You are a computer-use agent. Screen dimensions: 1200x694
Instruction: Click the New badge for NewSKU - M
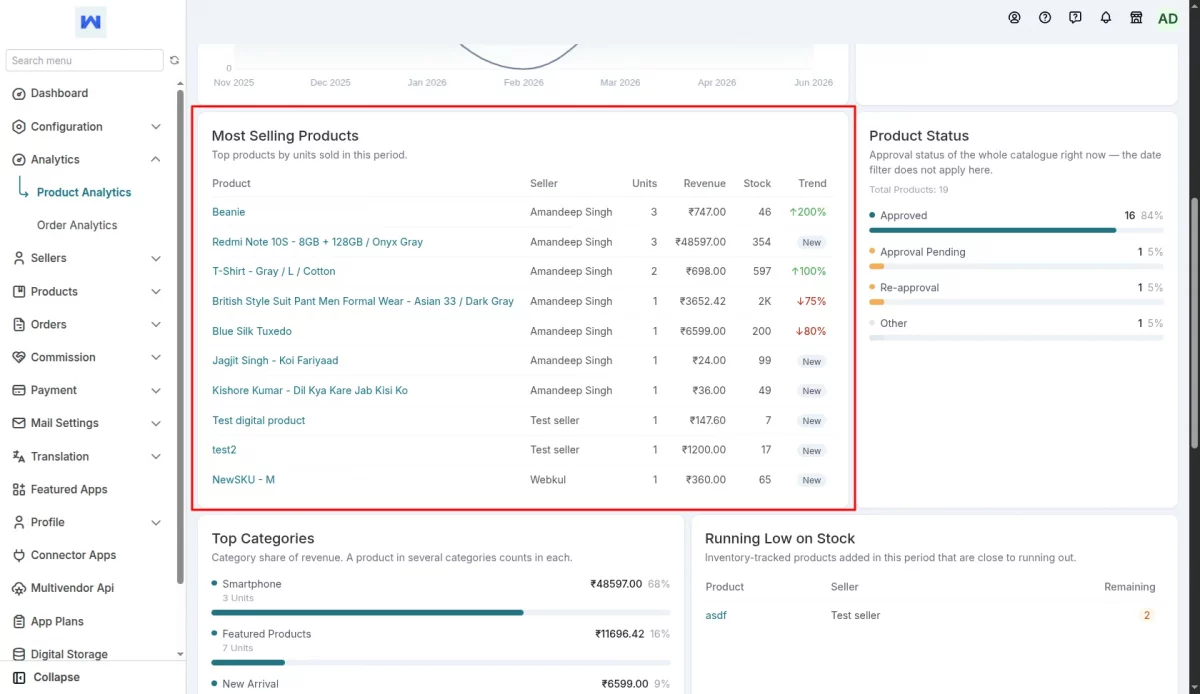pos(812,481)
